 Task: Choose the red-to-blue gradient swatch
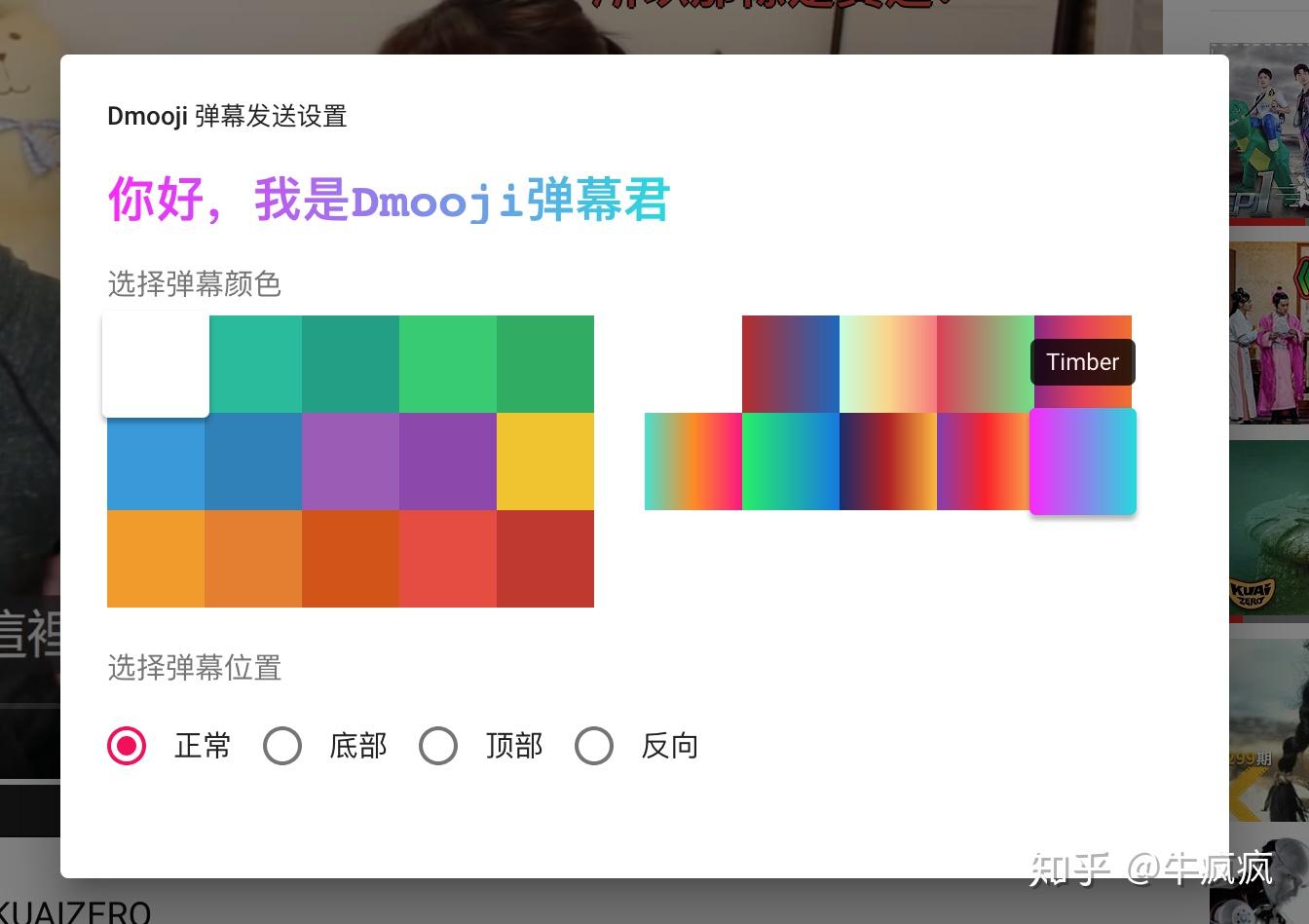(x=791, y=364)
